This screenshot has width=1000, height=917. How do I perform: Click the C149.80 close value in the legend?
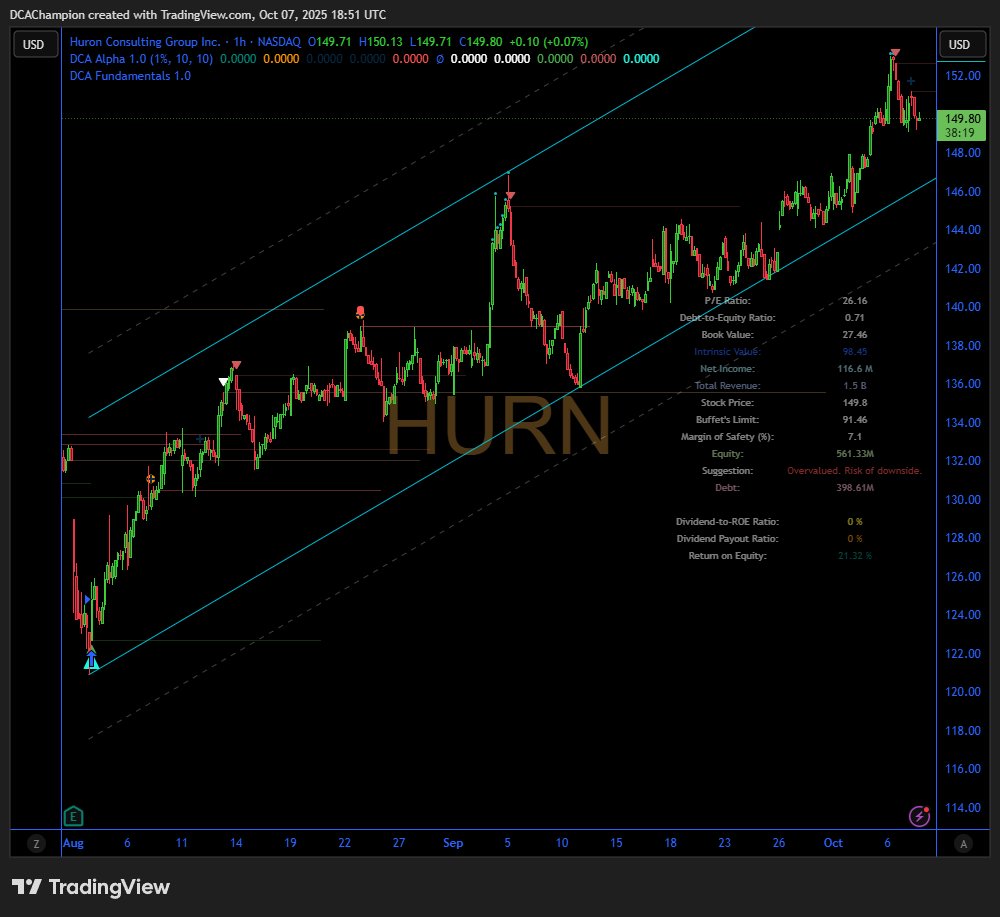click(480, 41)
